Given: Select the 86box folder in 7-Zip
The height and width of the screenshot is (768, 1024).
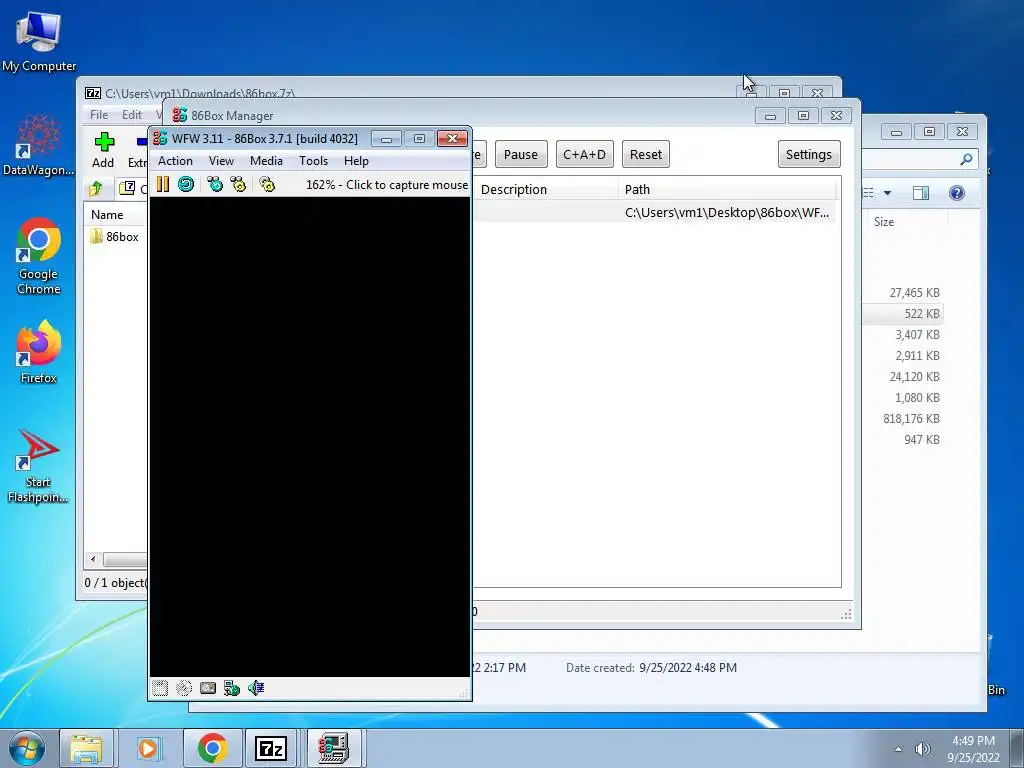Looking at the screenshot, I should pyautogui.click(x=115, y=236).
